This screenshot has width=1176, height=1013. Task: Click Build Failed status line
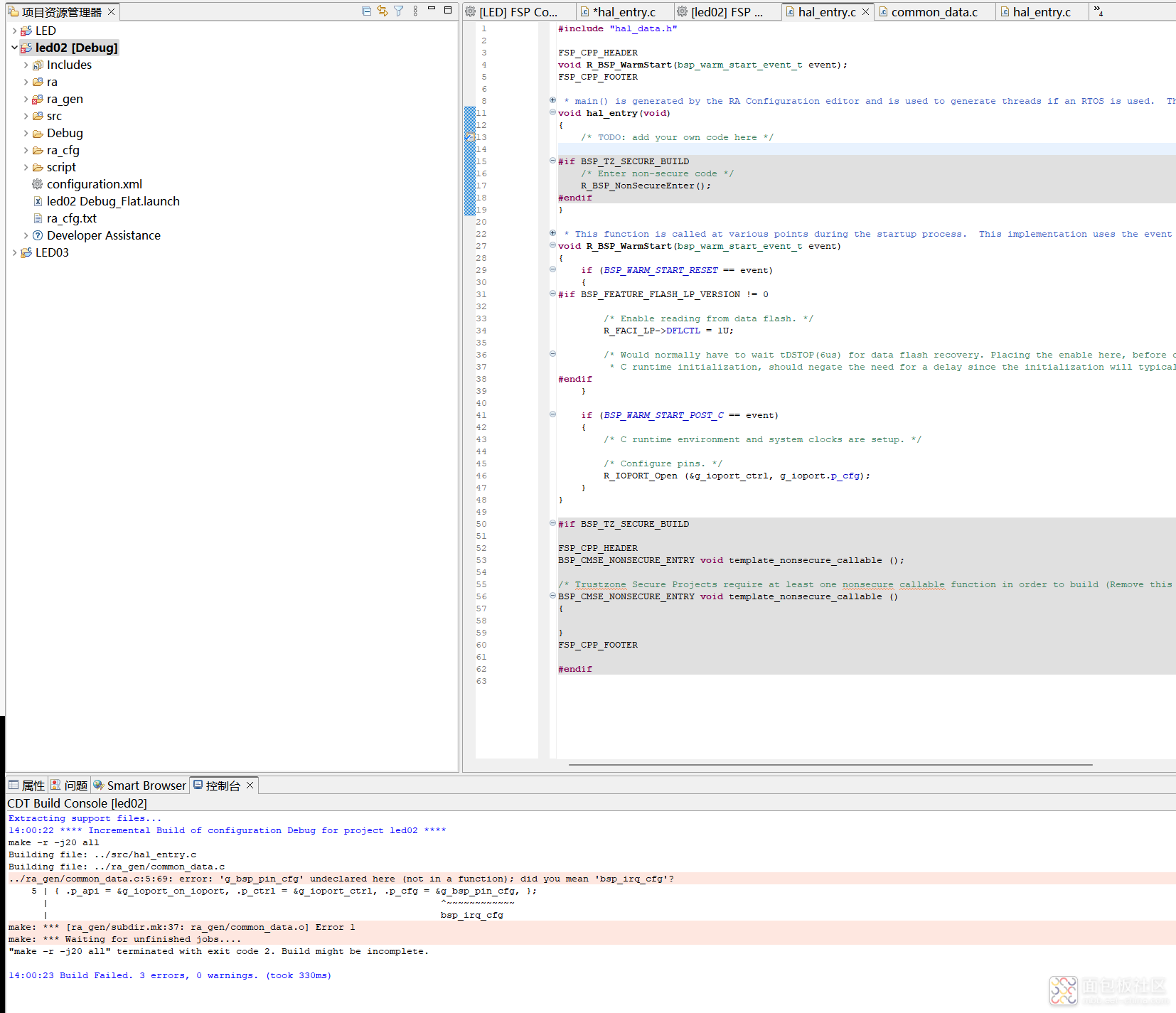tap(170, 975)
